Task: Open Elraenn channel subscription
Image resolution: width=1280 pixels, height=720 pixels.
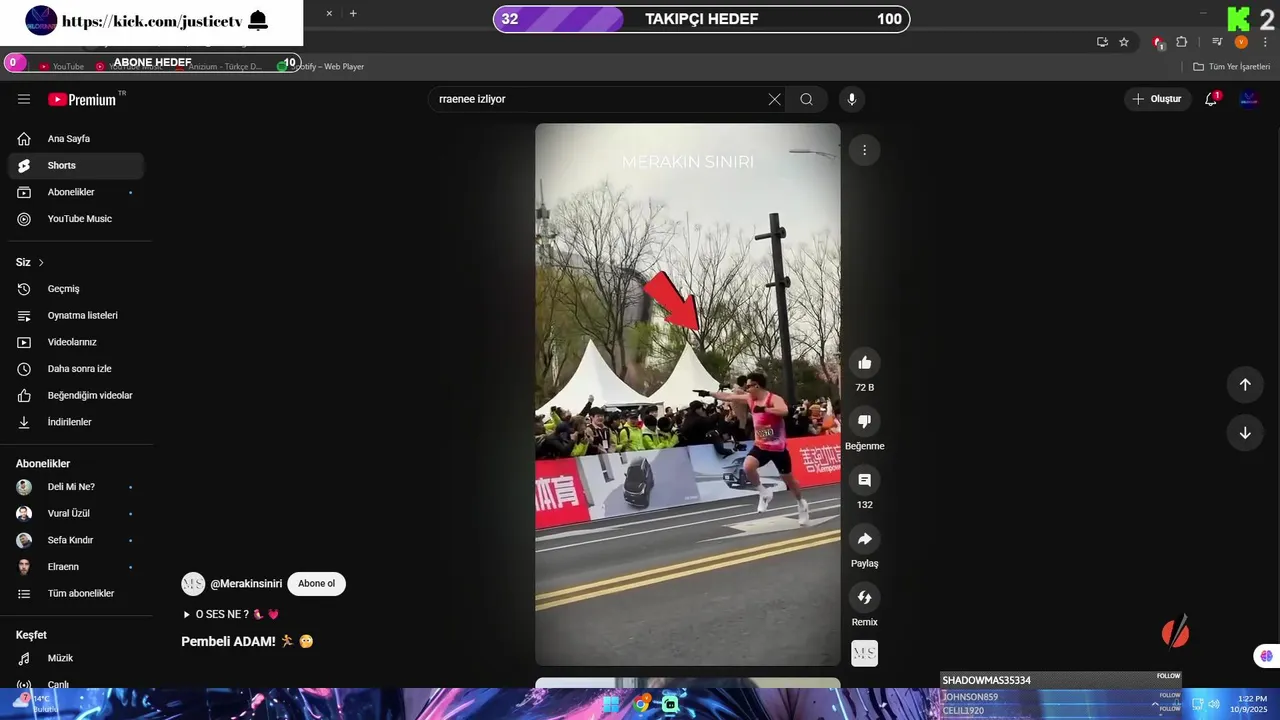Action: (x=76, y=566)
